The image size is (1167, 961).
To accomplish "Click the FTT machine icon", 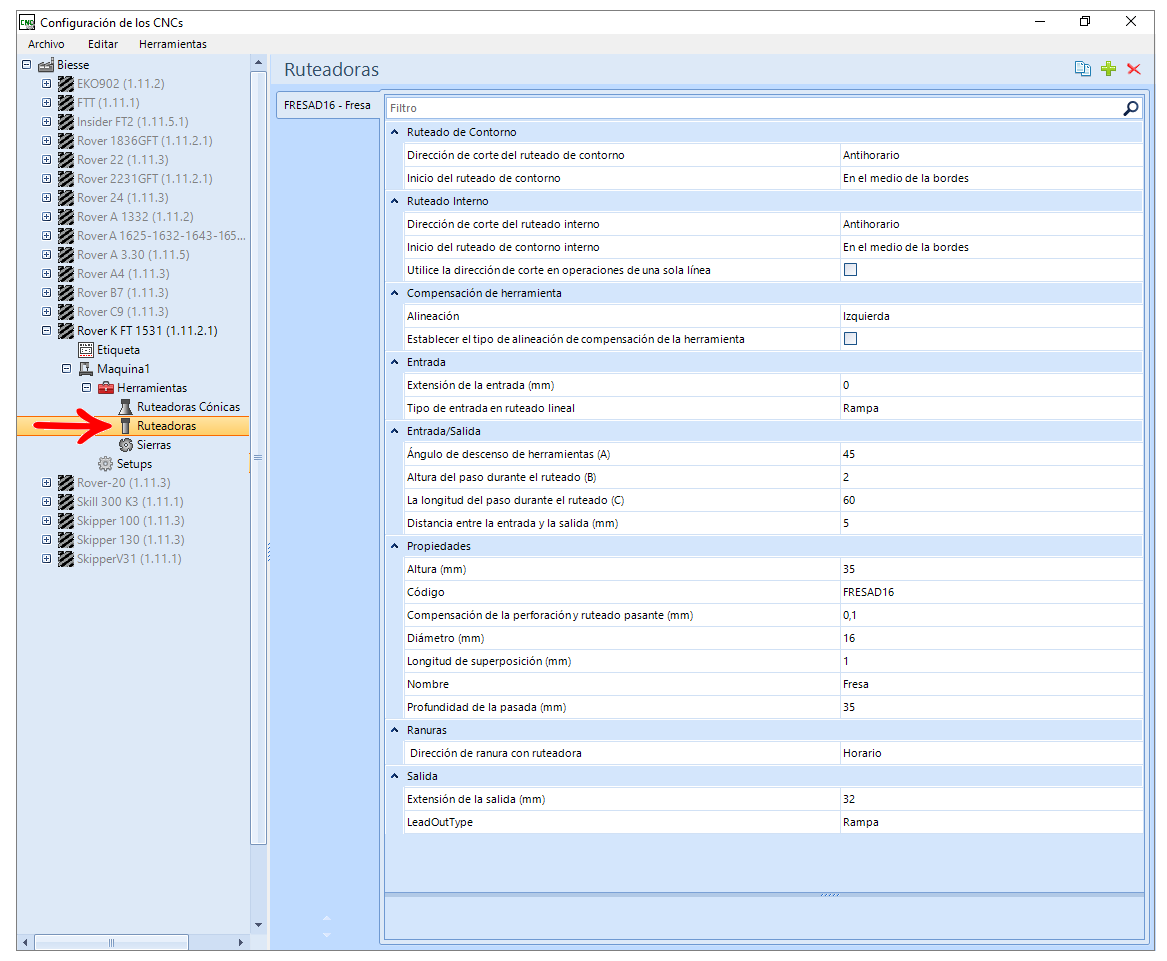I will pyautogui.click(x=66, y=103).
